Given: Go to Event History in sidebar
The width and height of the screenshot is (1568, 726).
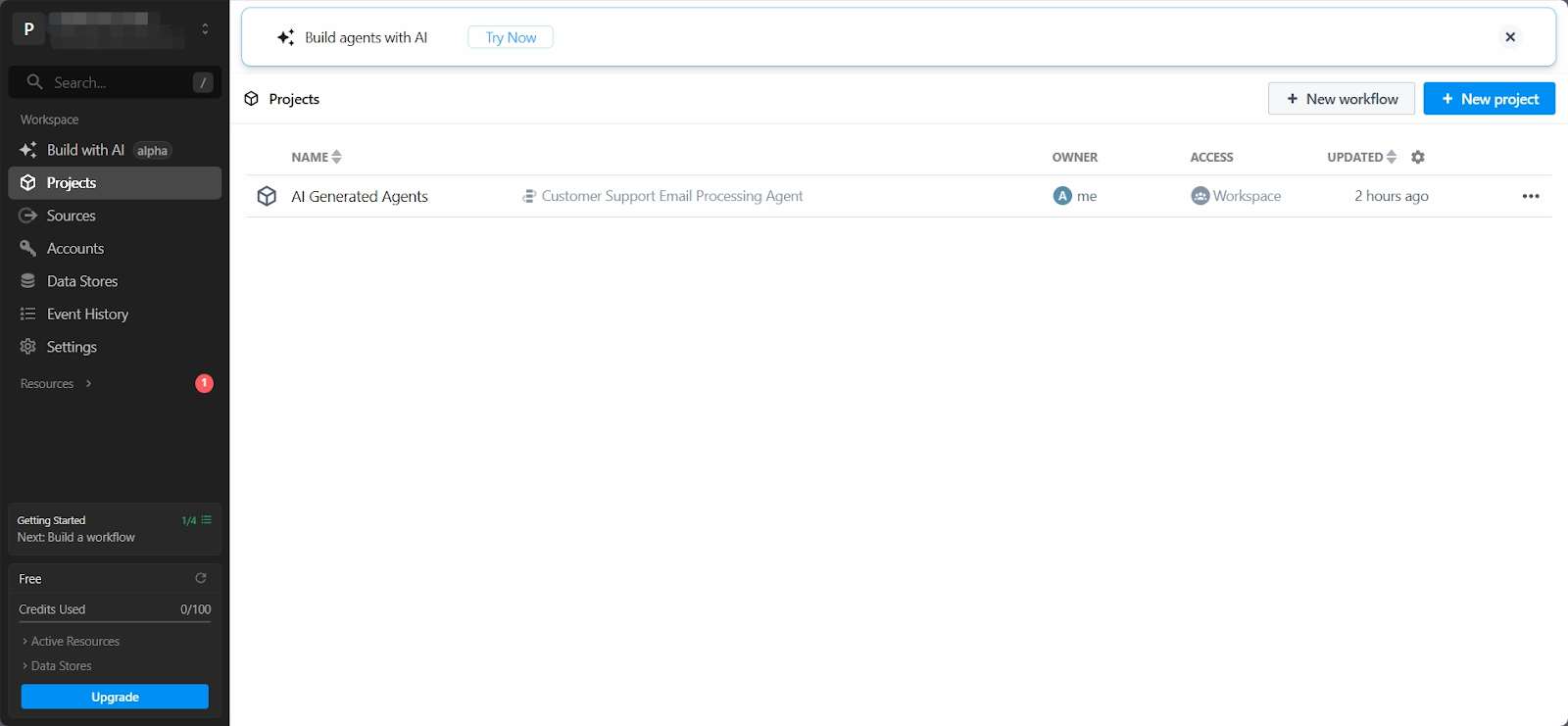Looking at the screenshot, I should point(87,314).
